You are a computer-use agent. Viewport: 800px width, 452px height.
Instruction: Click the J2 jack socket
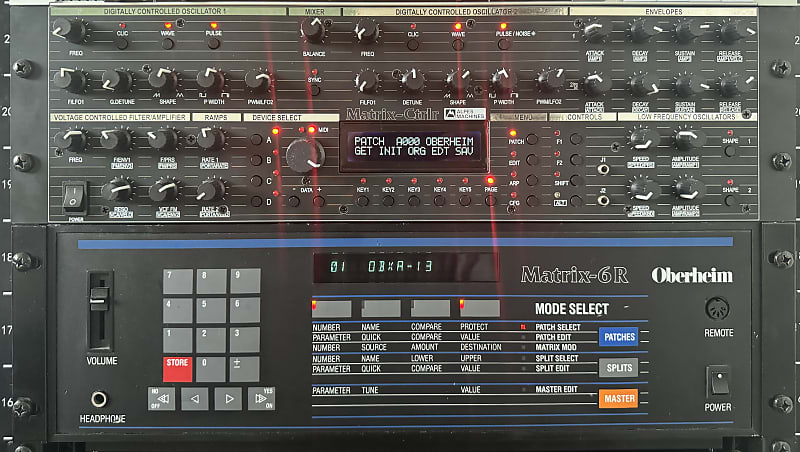click(x=603, y=200)
